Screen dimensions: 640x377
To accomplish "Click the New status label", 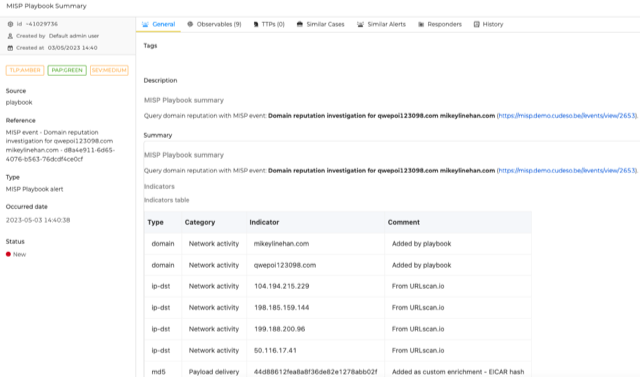I will click(19, 254).
